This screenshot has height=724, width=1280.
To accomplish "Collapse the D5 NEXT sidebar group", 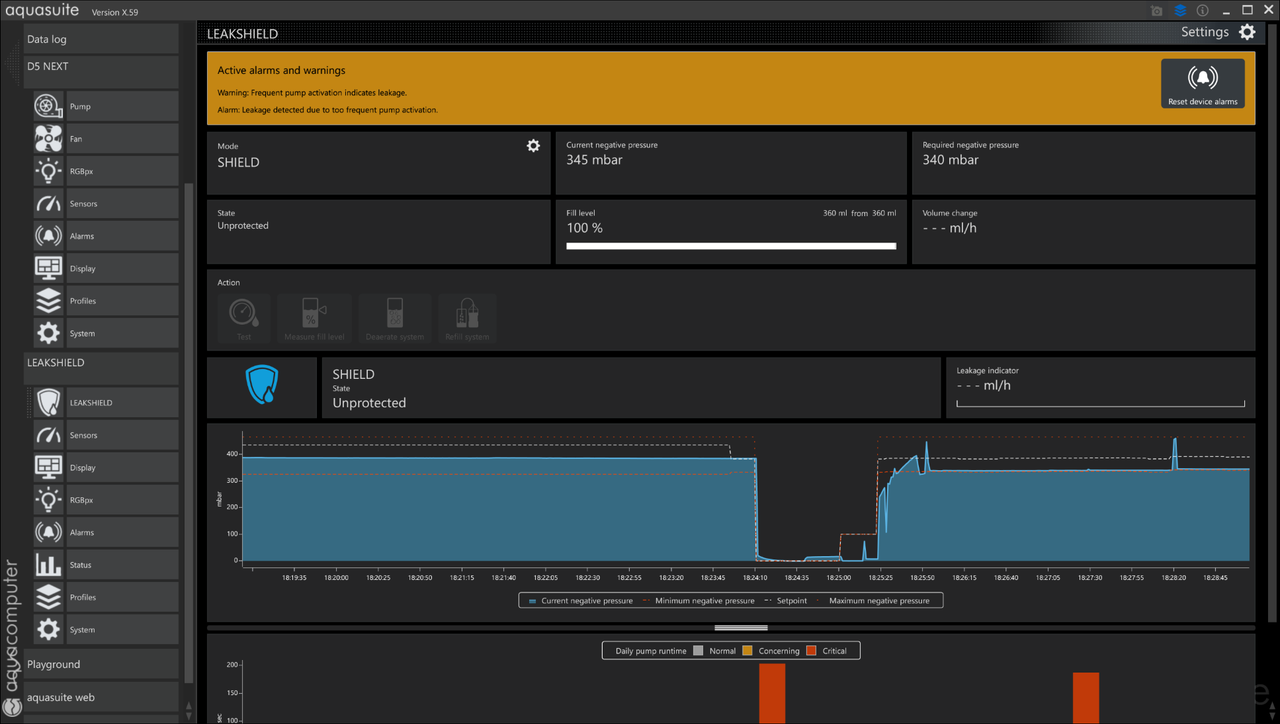I will pos(101,71).
